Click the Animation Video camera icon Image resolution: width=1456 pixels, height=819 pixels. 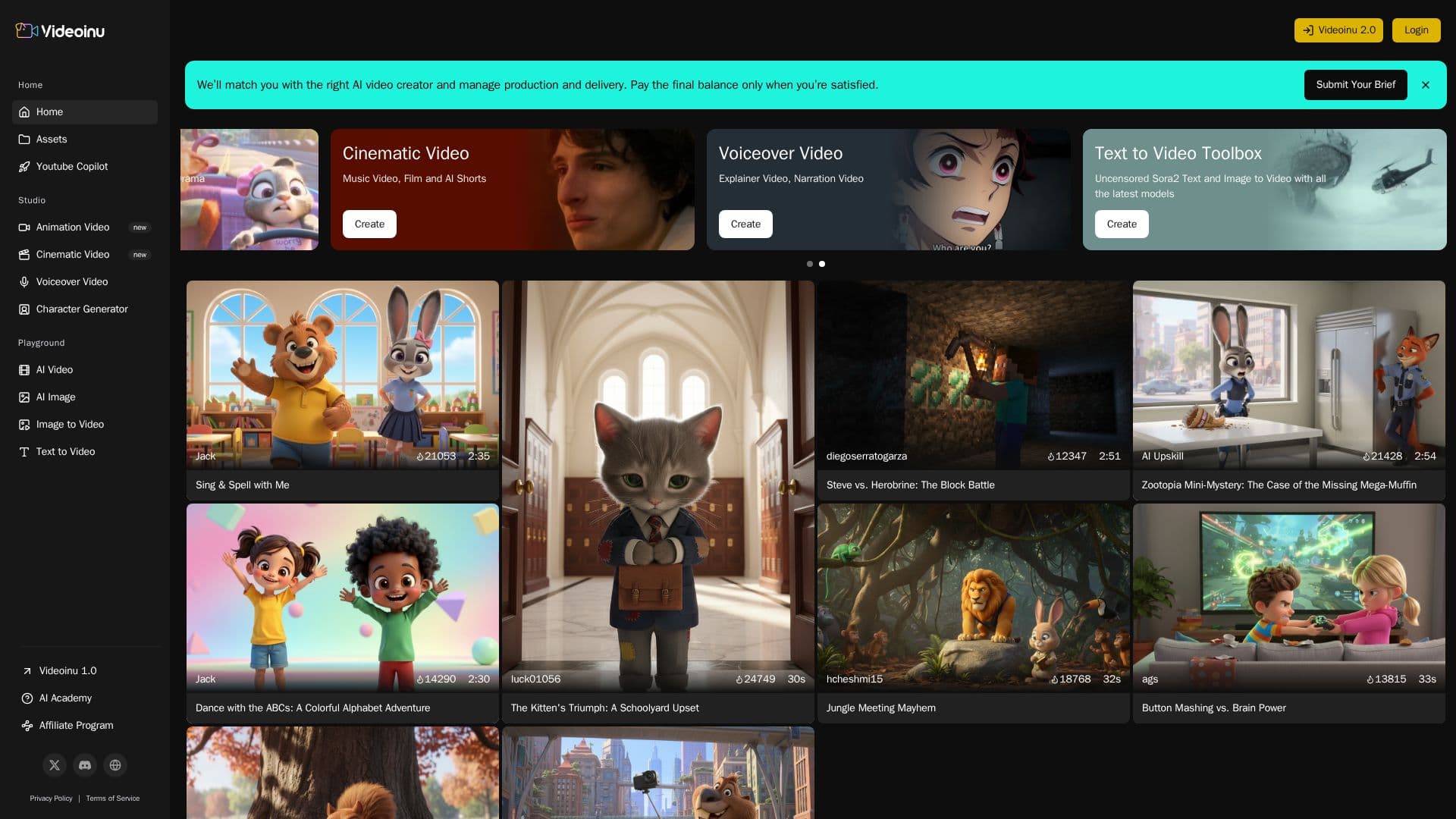coord(24,227)
